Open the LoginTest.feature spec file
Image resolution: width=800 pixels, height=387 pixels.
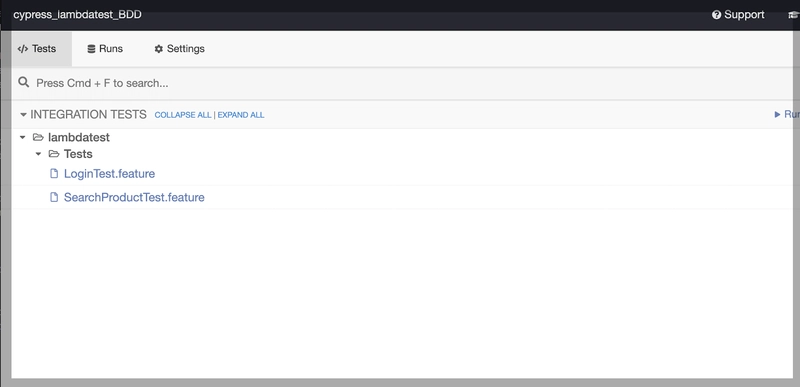click(109, 173)
